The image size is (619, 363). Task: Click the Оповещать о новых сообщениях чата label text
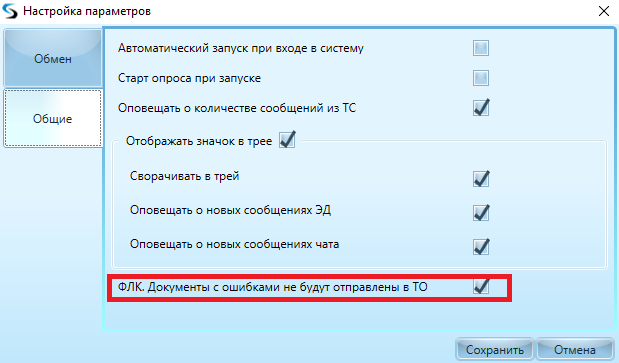(234, 244)
